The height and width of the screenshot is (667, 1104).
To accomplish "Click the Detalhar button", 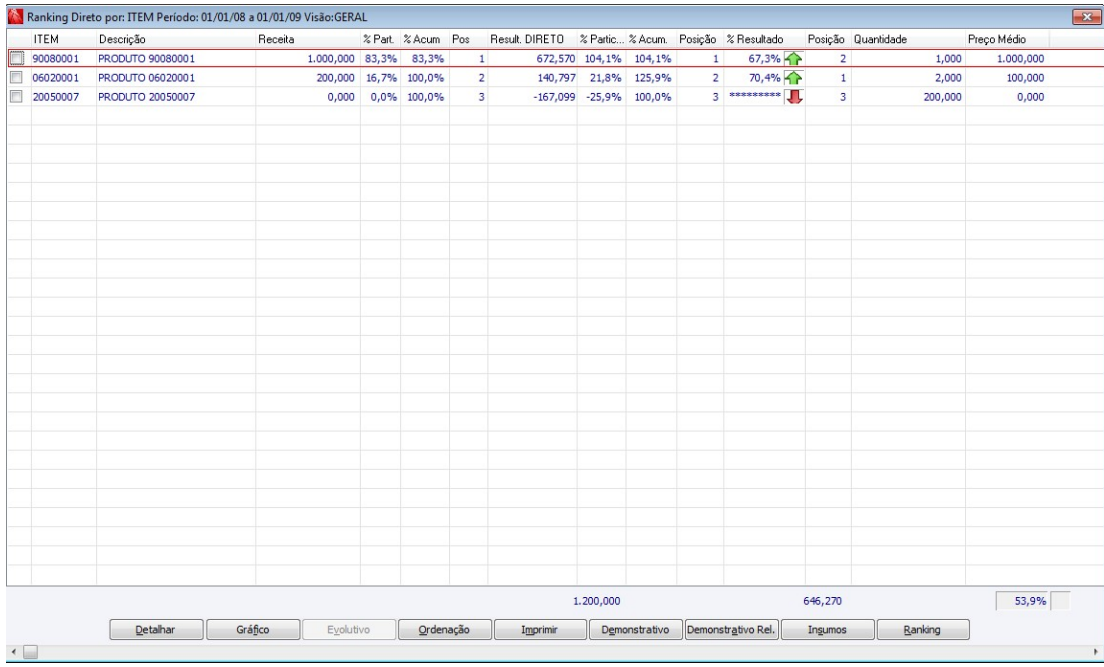I will click(x=156, y=630).
